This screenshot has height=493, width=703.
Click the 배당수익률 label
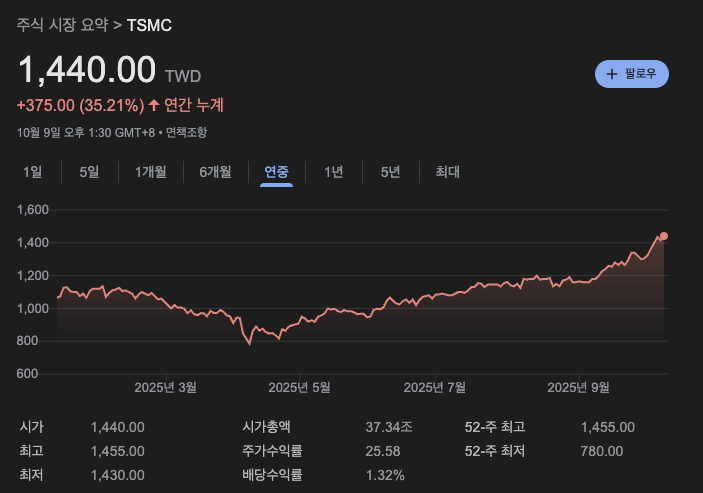click(272, 475)
